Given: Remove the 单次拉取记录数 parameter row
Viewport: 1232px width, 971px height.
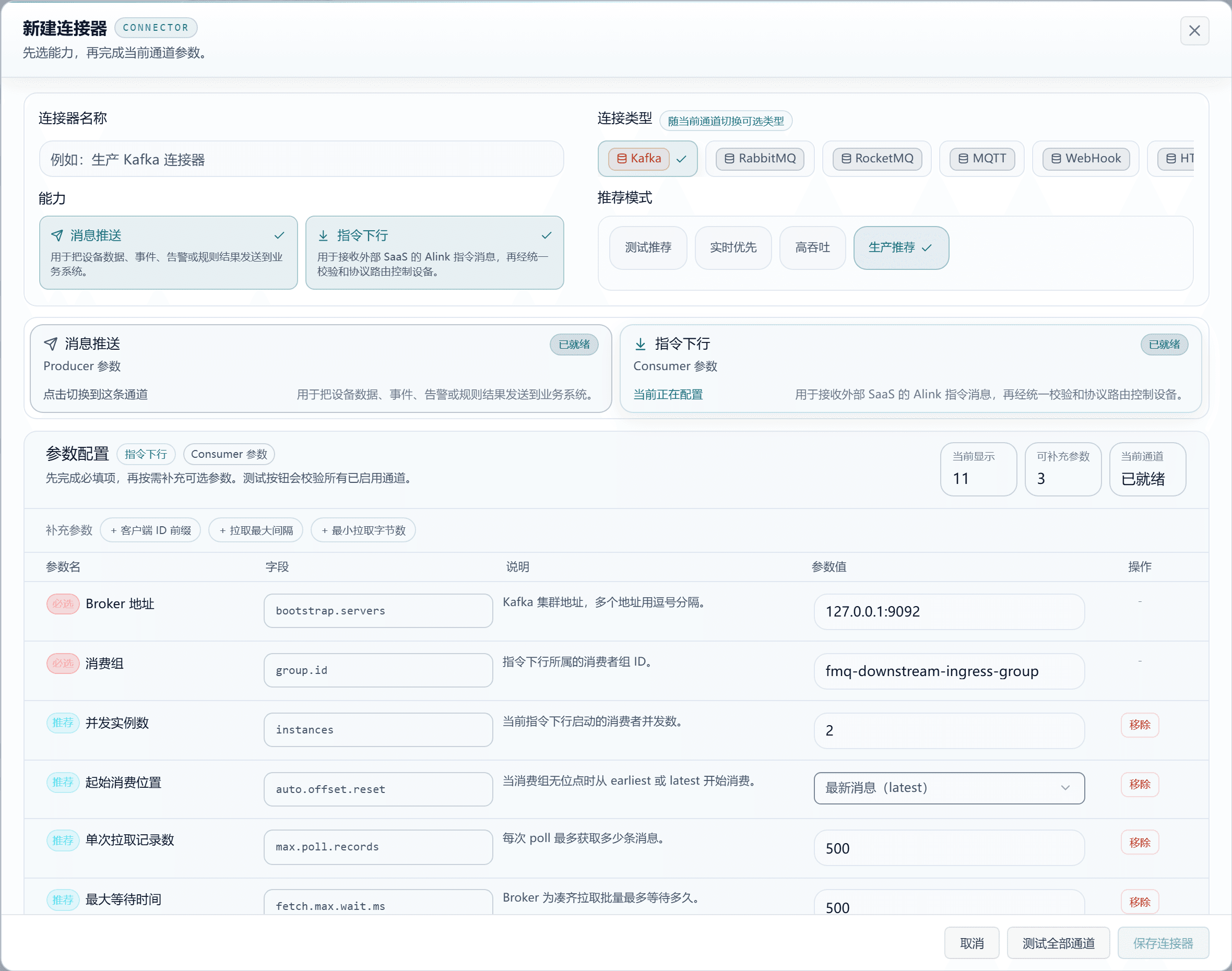Looking at the screenshot, I should (1139, 843).
